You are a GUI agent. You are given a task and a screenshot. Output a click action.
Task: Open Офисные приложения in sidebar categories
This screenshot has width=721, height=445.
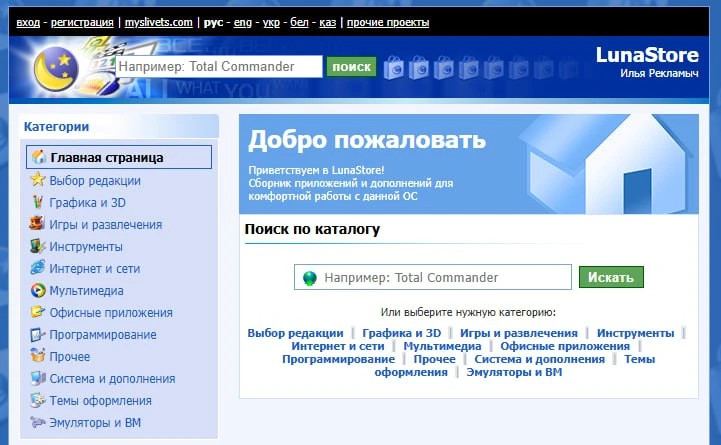pyautogui.click(x=111, y=313)
